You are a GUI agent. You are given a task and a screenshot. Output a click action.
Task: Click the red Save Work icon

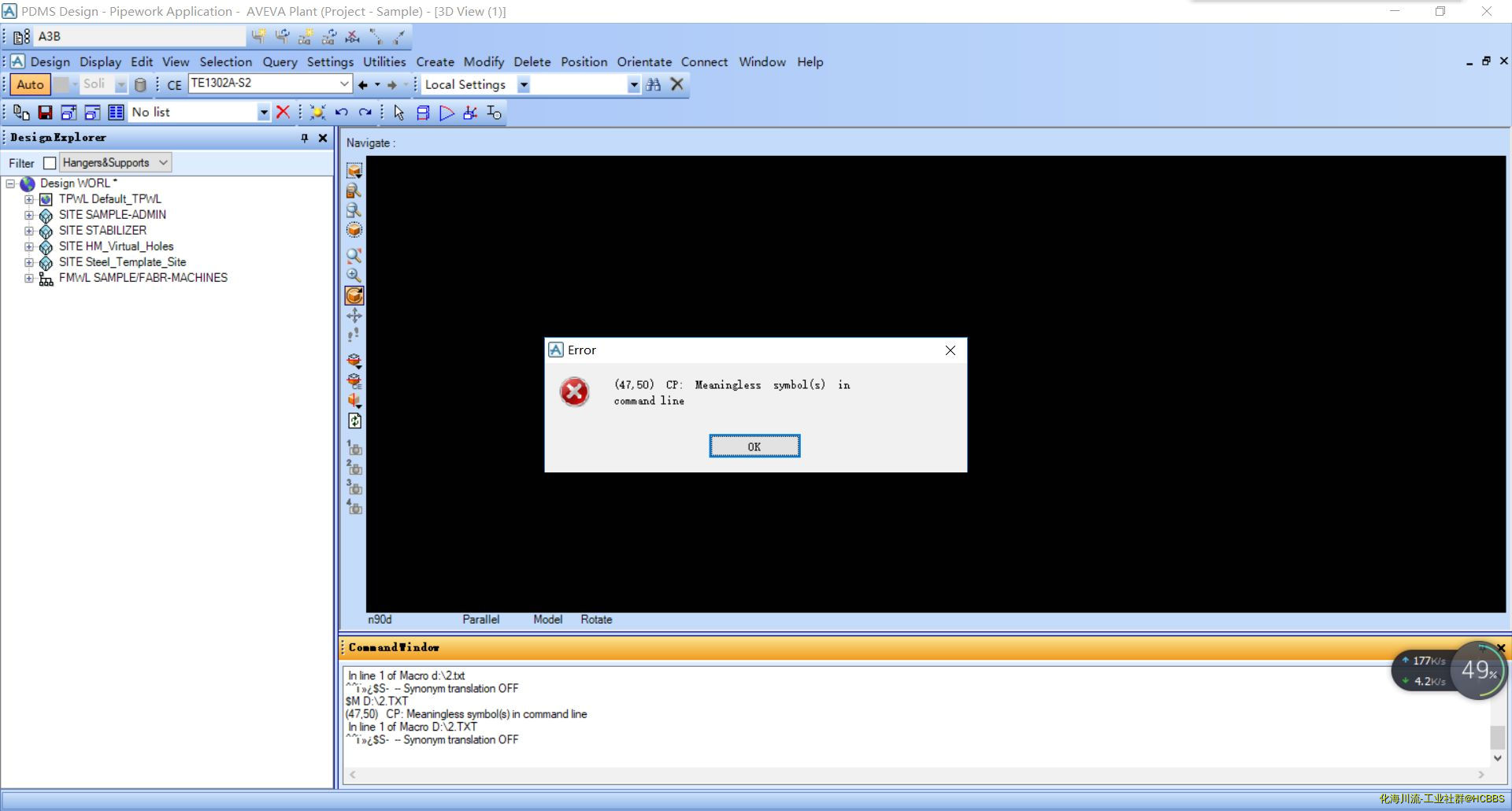pos(46,113)
